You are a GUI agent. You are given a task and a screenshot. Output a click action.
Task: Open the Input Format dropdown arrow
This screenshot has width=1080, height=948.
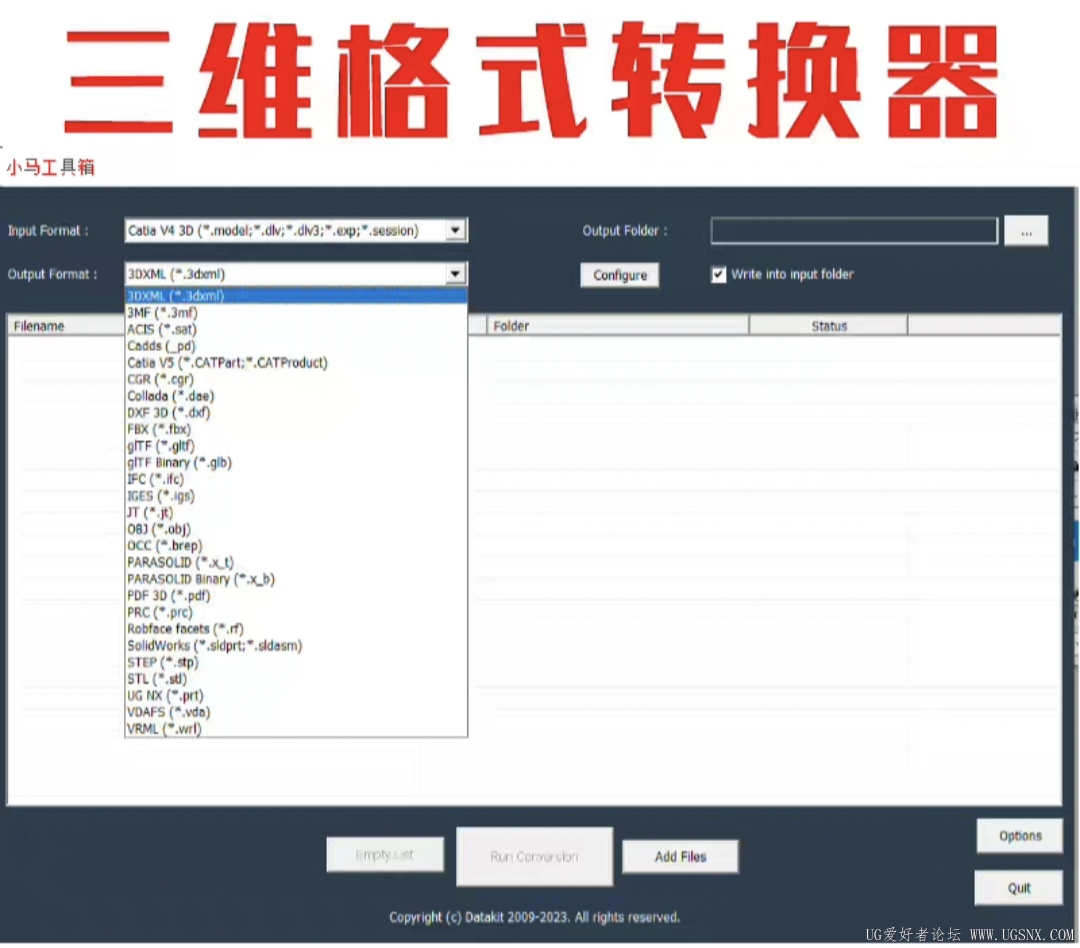coord(455,230)
